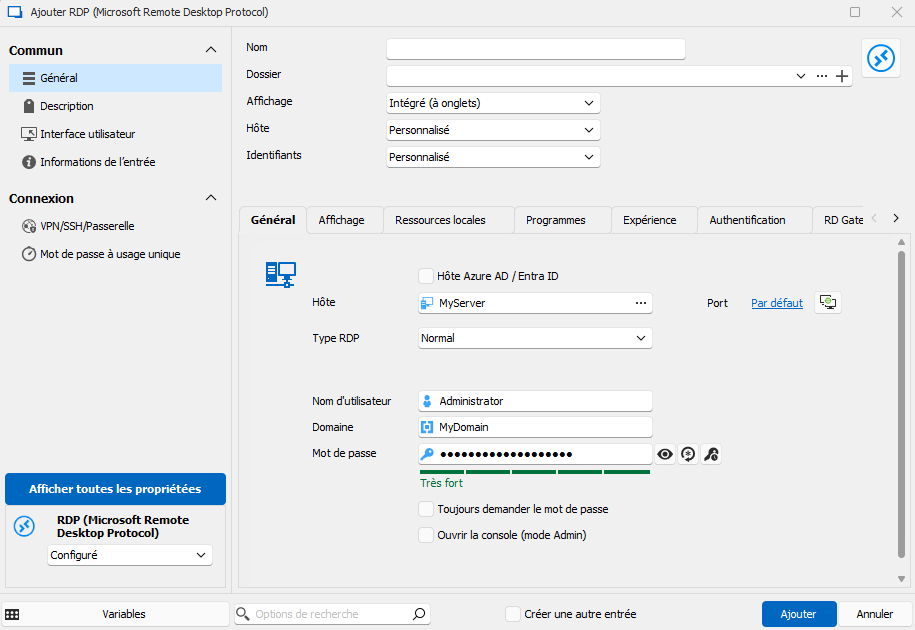This screenshot has width=915, height=630.
Task: Open Dossier browse ellipsis button
Action: tap(822, 76)
